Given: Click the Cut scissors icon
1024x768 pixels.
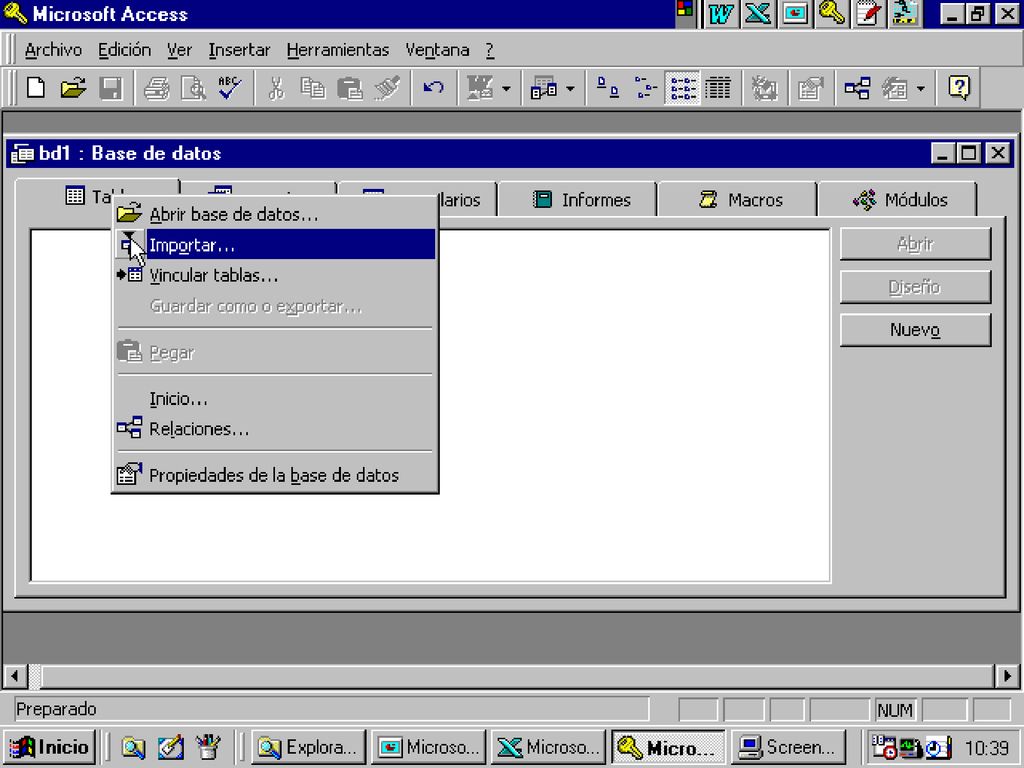Looking at the screenshot, I should [276, 88].
